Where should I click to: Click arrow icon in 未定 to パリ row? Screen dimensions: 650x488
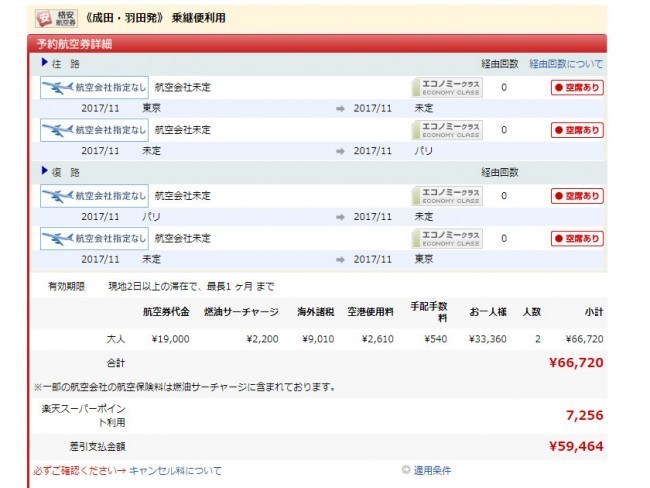click(x=340, y=151)
